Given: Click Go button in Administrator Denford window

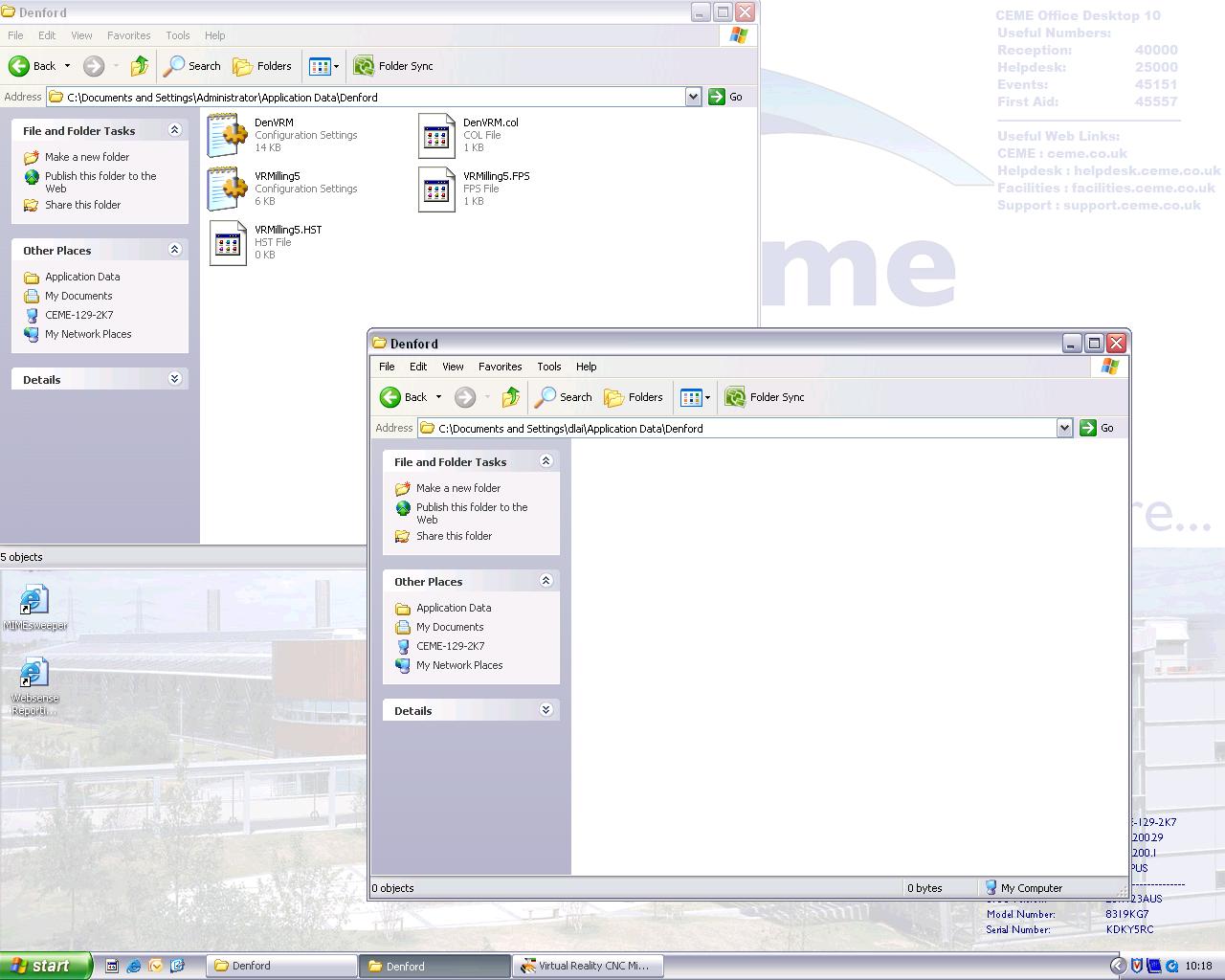Looking at the screenshot, I should click(x=725, y=97).
